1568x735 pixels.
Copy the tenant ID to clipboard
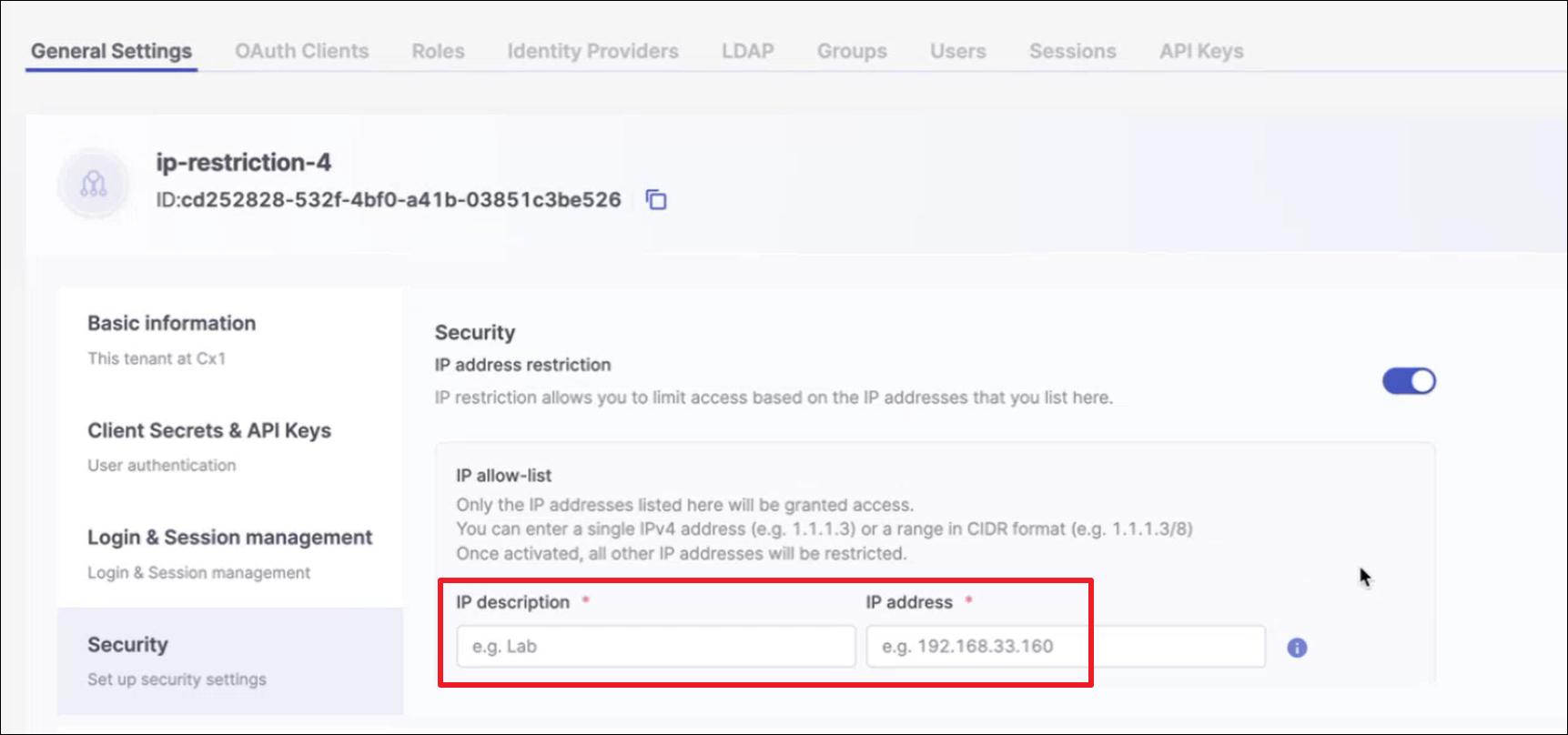click(x=656, y=200)
